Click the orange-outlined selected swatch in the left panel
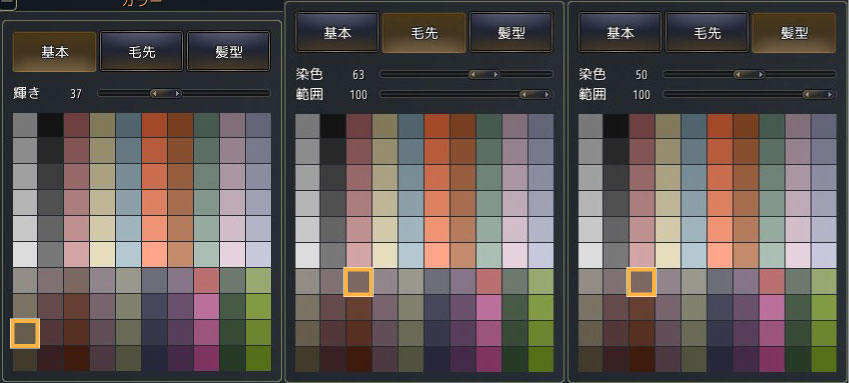This screenshot has width=849, height=383. tap(25, 333)
